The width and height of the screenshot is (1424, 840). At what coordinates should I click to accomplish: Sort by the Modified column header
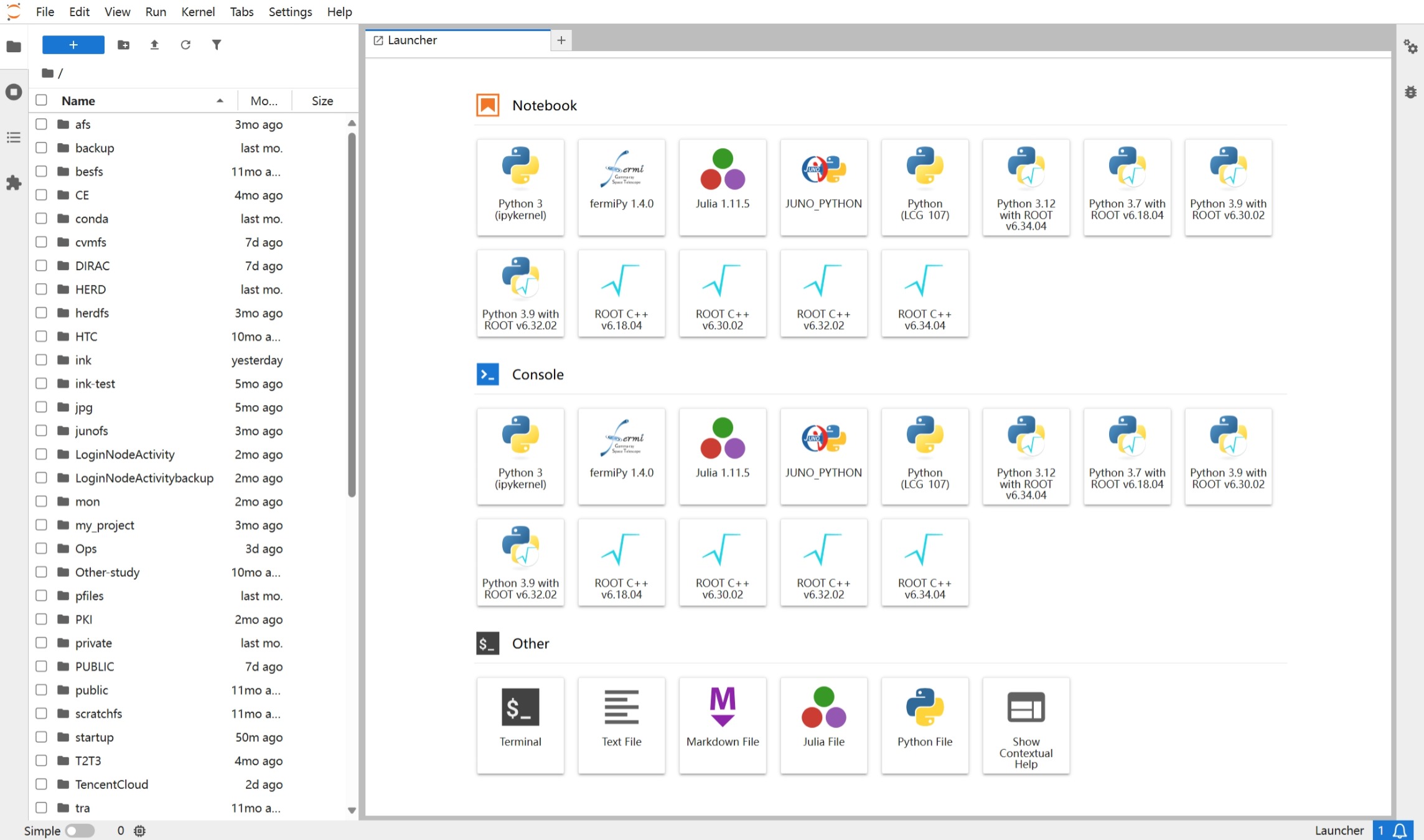click(x=264, y=101)
